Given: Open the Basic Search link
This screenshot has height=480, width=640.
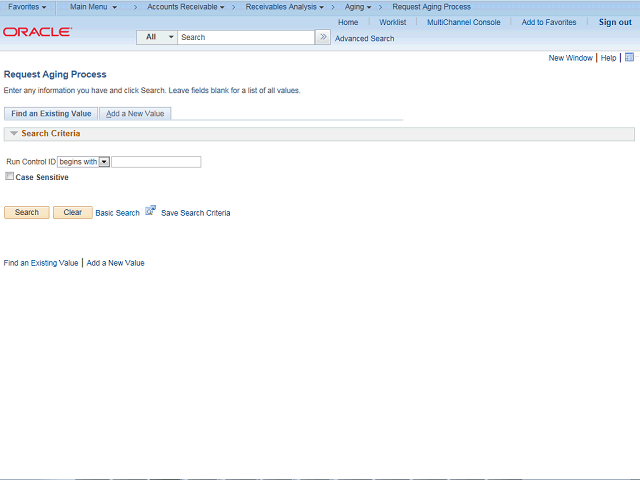Looking at the screenshot, I should tap(118, 213).
